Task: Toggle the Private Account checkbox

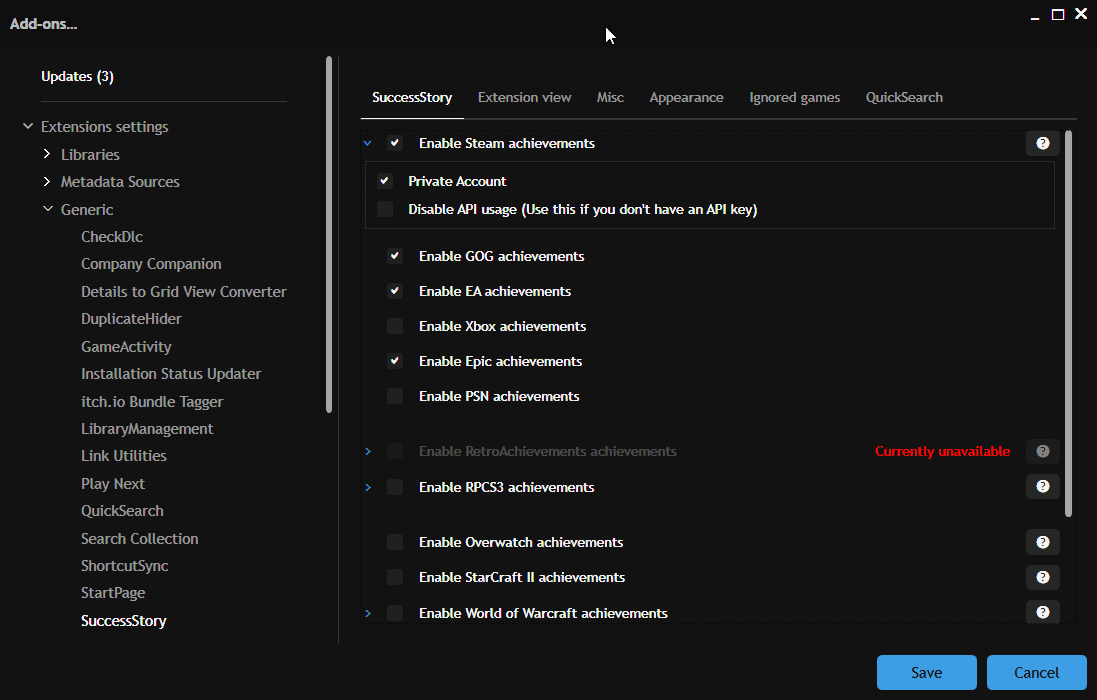Action: coord(385,181)
